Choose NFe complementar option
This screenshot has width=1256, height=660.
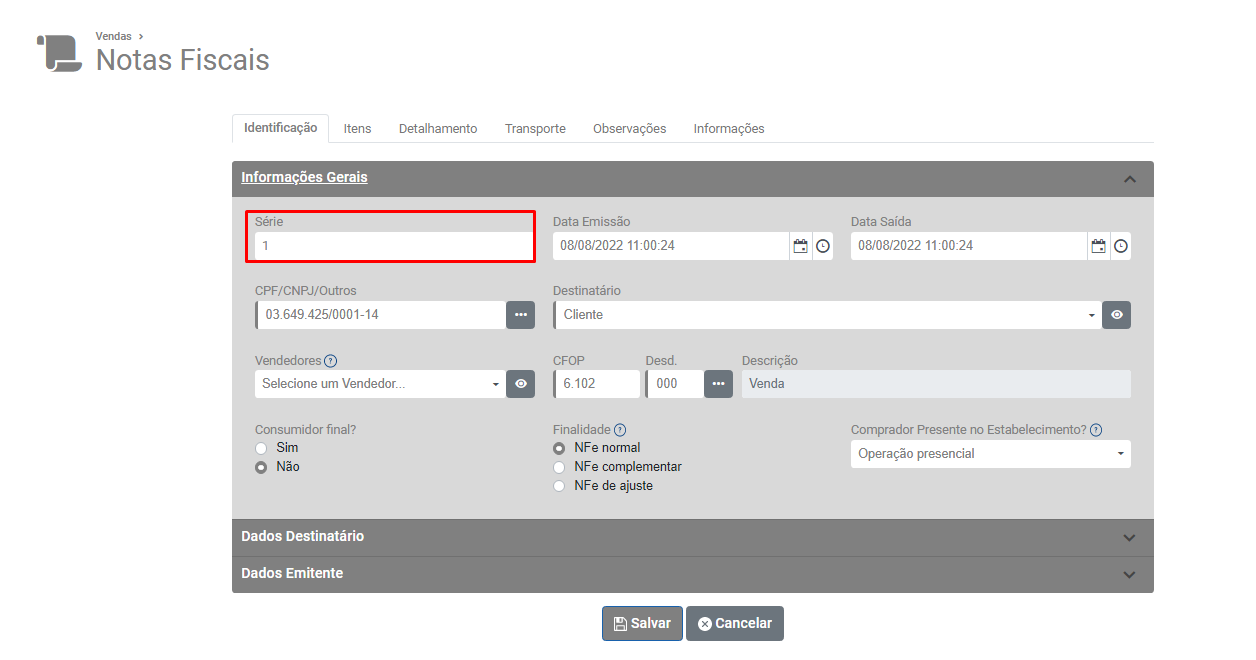point(560,467)
